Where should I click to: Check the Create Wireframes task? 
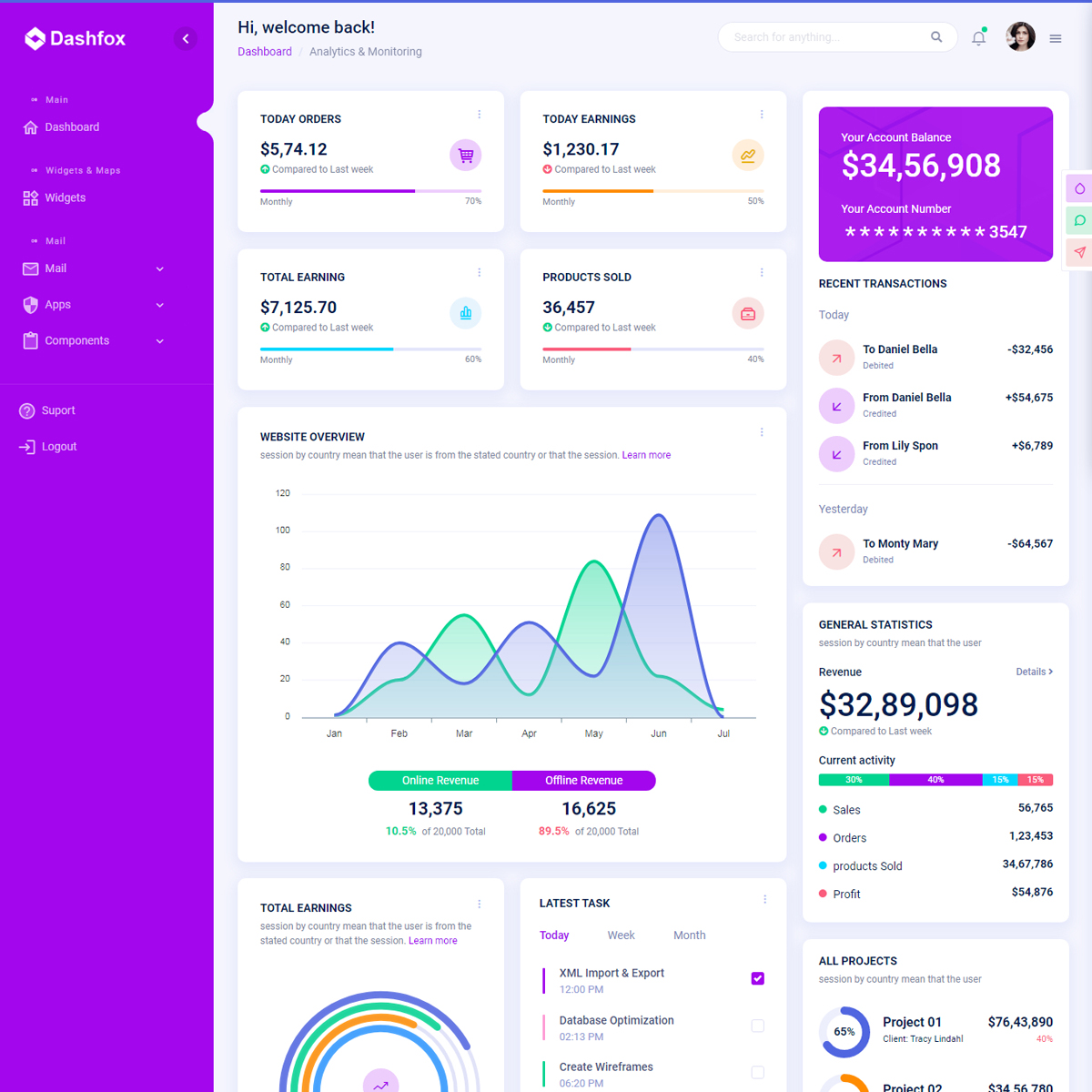coord(757,1073)
